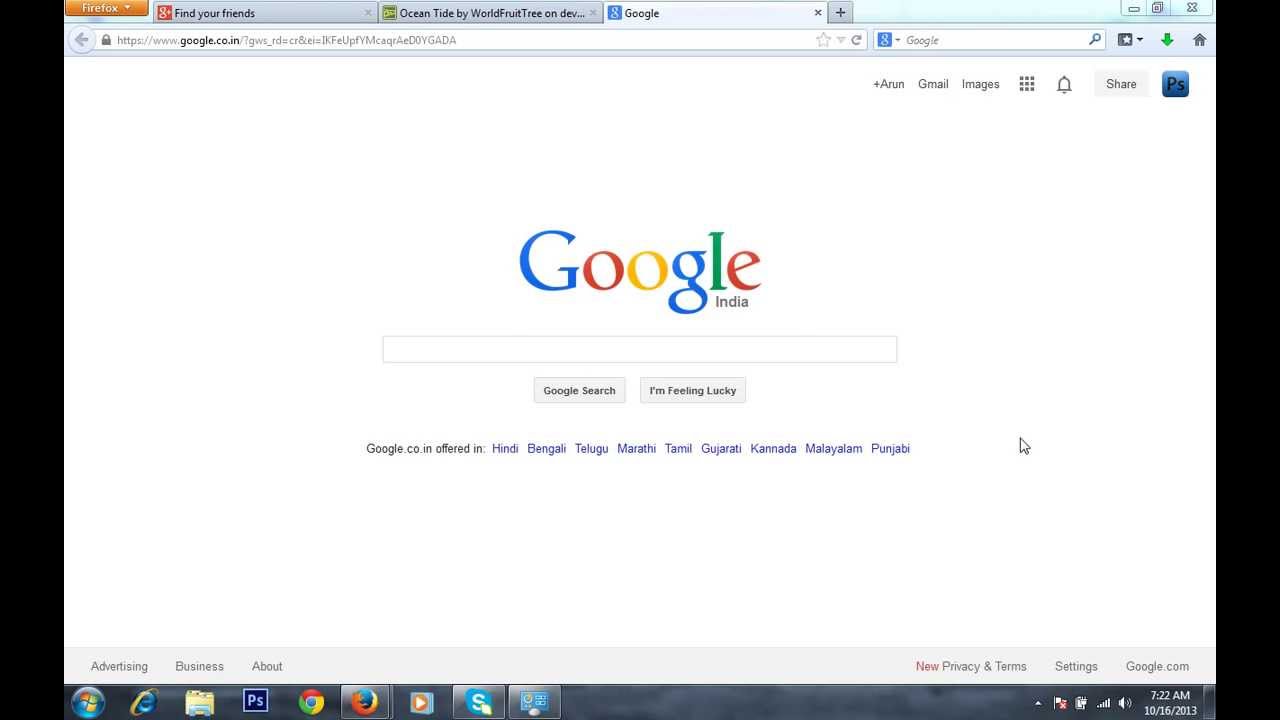This screenshot has height=720, width=1280.
Task: Click the volume speaker tray icon
Action: point(1125,703)
